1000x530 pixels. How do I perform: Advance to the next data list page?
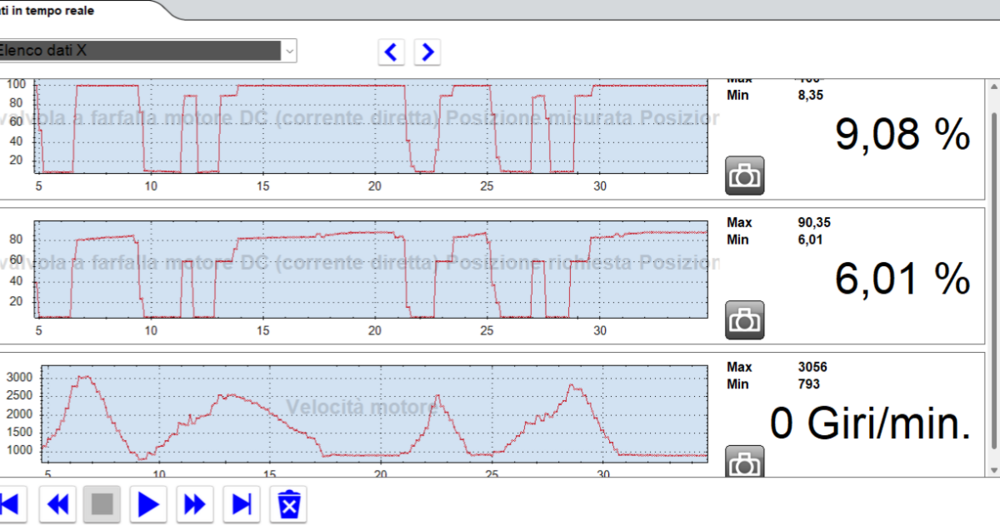tap(428, 52)
